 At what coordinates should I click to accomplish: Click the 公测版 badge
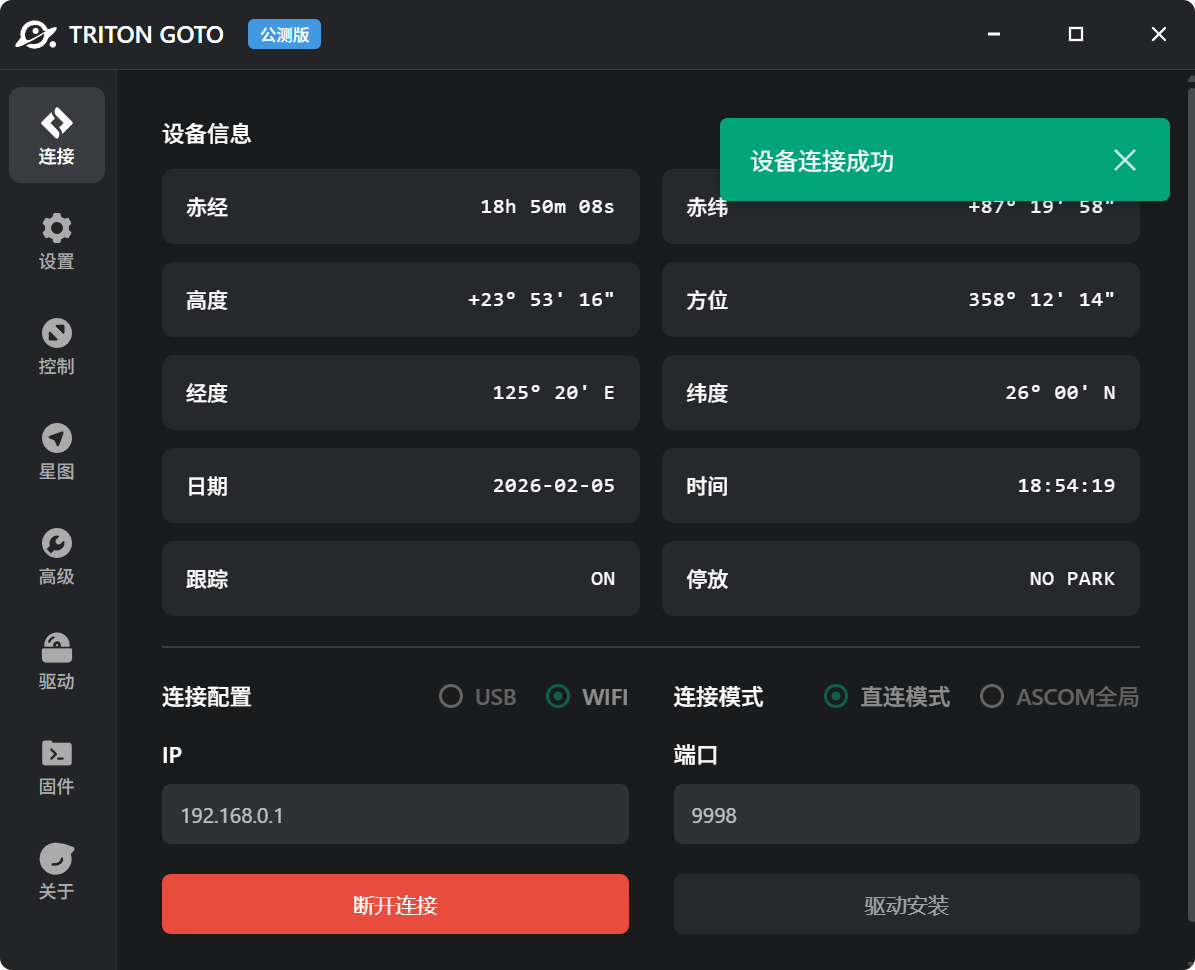click(284, 34)
